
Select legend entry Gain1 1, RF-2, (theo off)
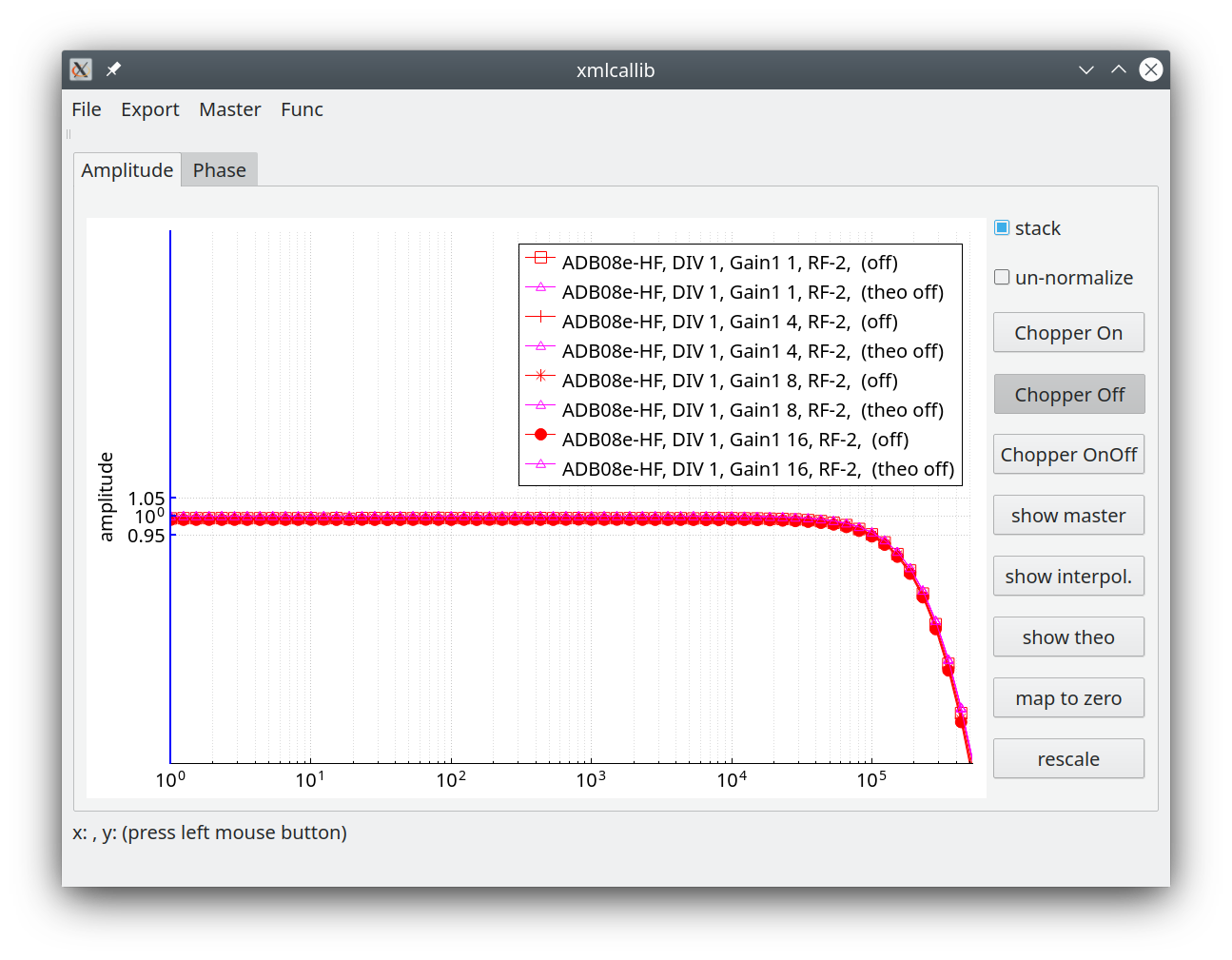(753, 292)
